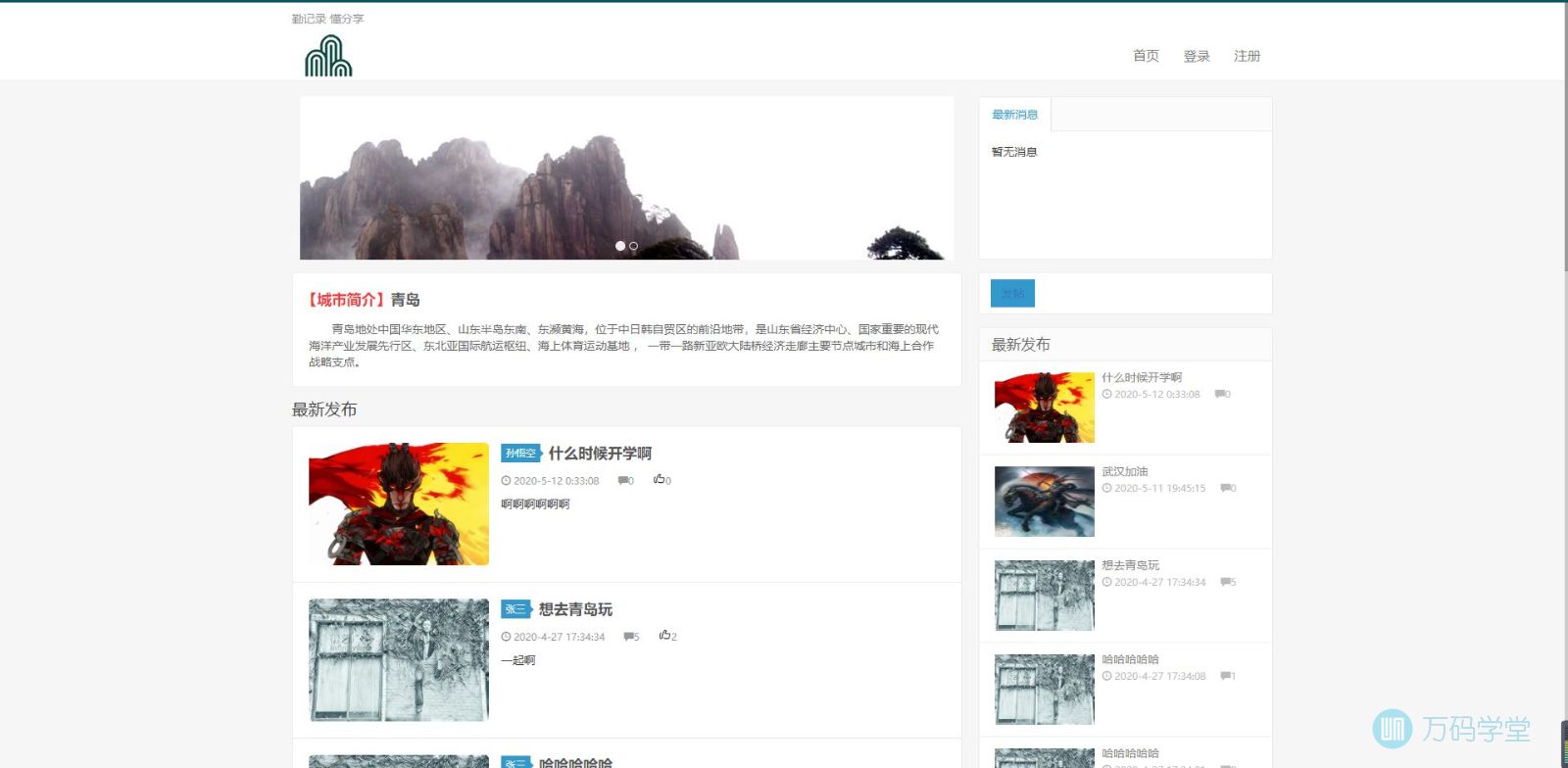Click the 勤记录 懂分享 site slogan
Image resolution: width=1568 pixels, height=768 pixels.
[x=327, y=19]
